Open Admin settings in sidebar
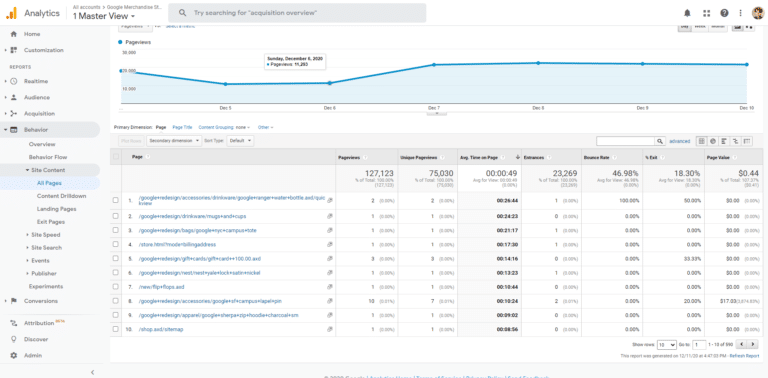The height and width of the screenshot is (378, 768). tap(33, 355)
